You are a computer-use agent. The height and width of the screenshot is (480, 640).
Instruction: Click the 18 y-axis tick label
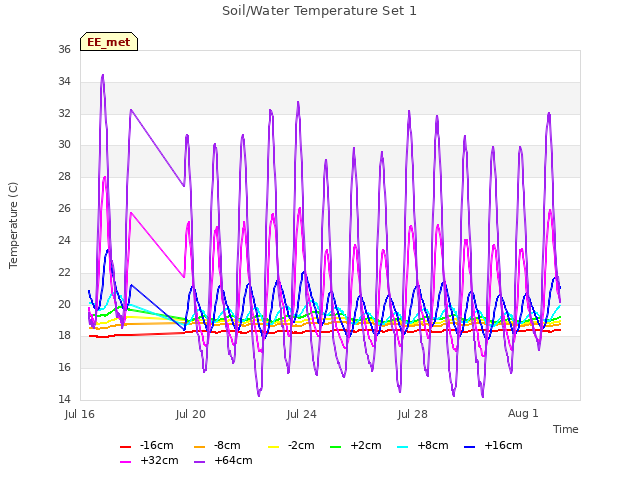pos(64,336)
